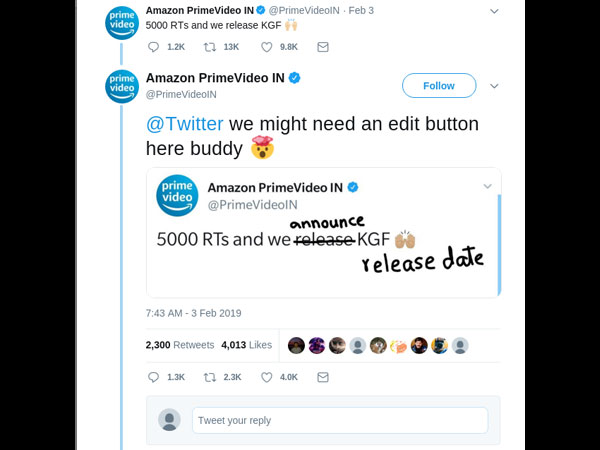View the 2,300 Retweets list
The width and height of the screenshot is (600, 450).
[x=180, y=345]
